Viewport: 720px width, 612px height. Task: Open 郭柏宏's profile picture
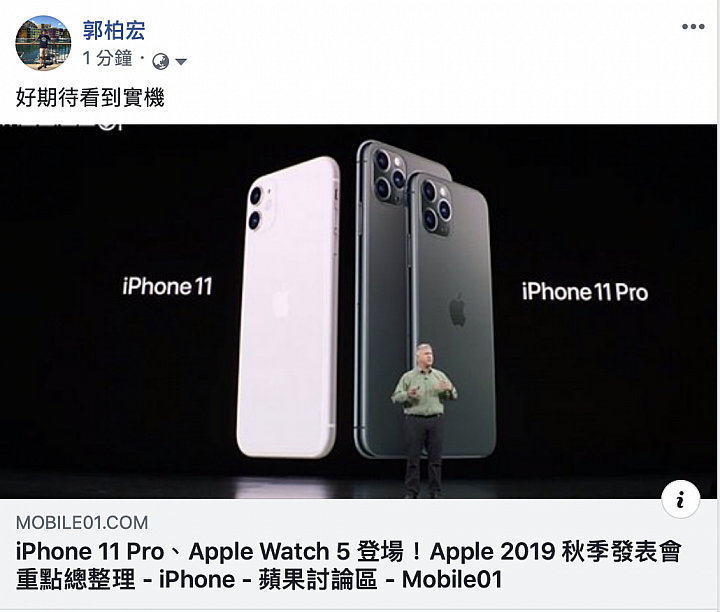tap(43, 43)
